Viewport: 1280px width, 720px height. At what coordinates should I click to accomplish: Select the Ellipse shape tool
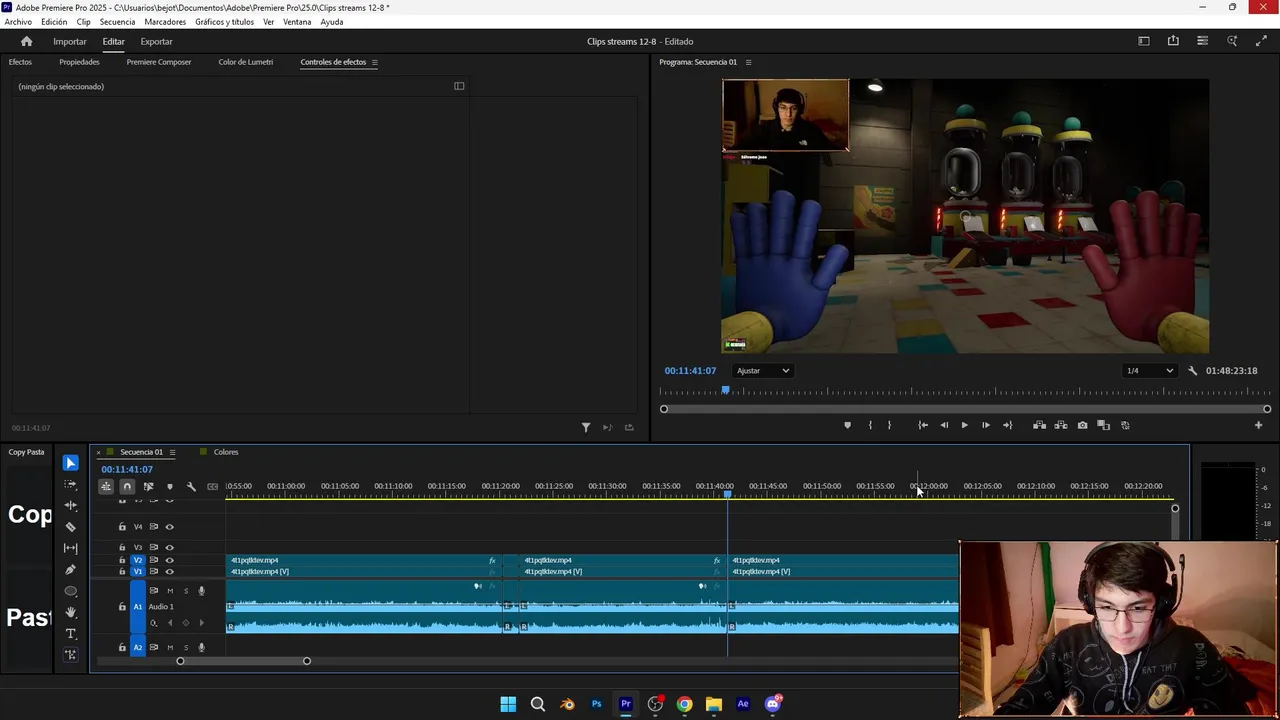tap(70, 591)
